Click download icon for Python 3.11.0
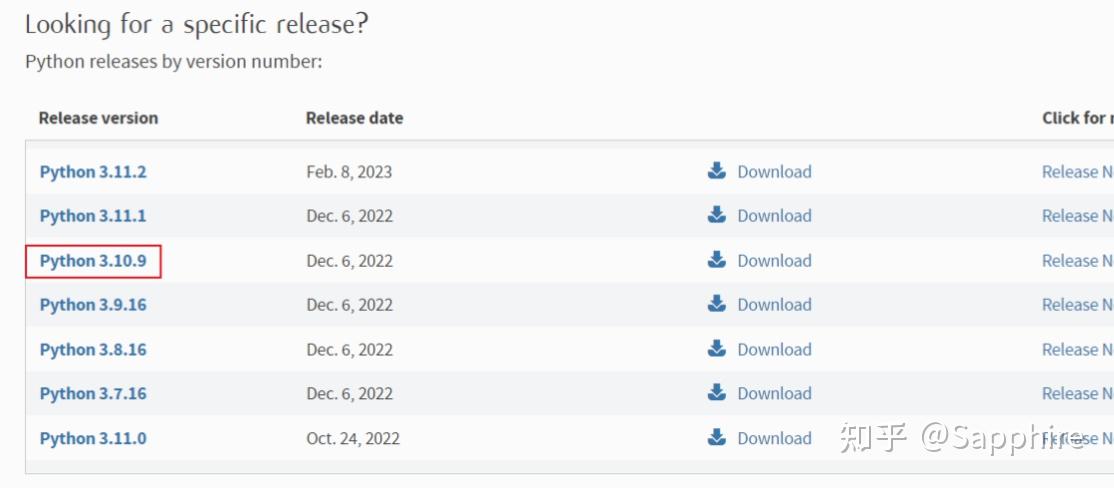This screenshot has width=1114, height=488. pyautogui.click(x=716, y=437)
